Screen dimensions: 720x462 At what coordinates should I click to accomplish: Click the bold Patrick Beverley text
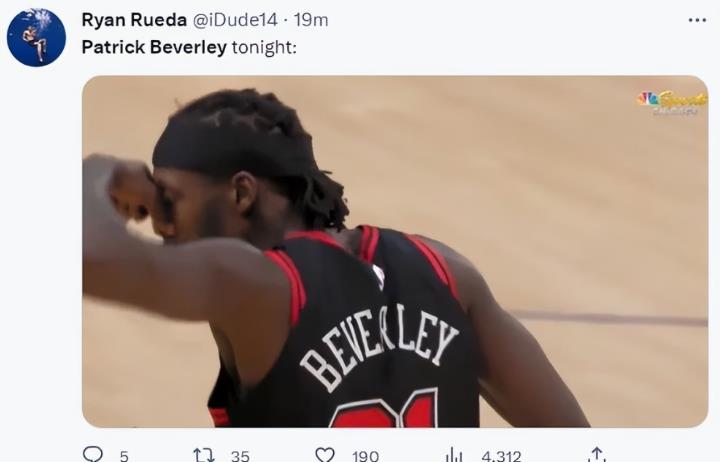[154, 47]
